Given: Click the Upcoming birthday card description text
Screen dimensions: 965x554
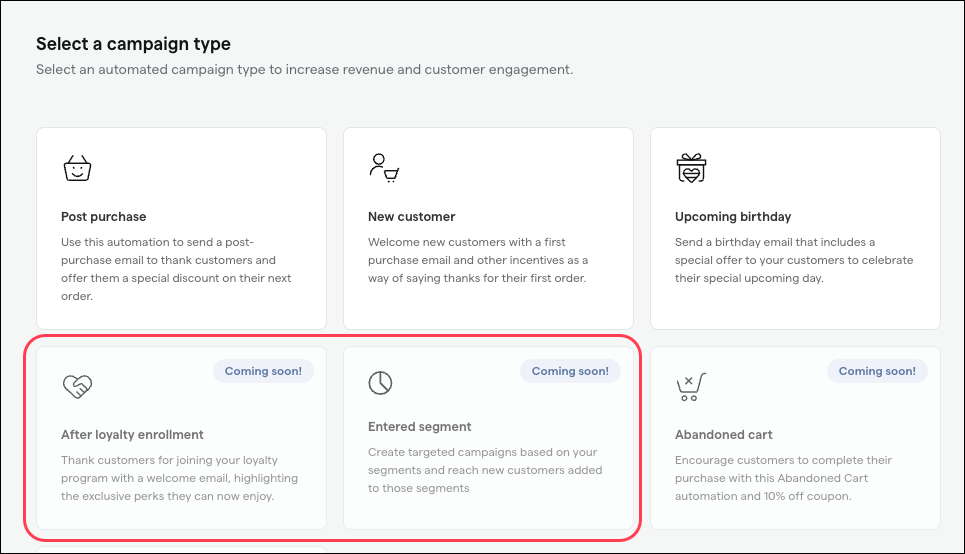Looking at the screenshot, I should (x=794, y=260).
